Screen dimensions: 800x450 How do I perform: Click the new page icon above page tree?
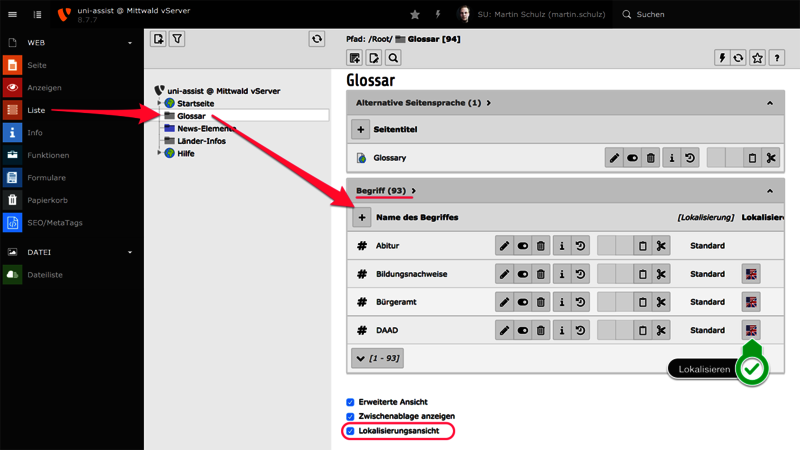point(158,39)
